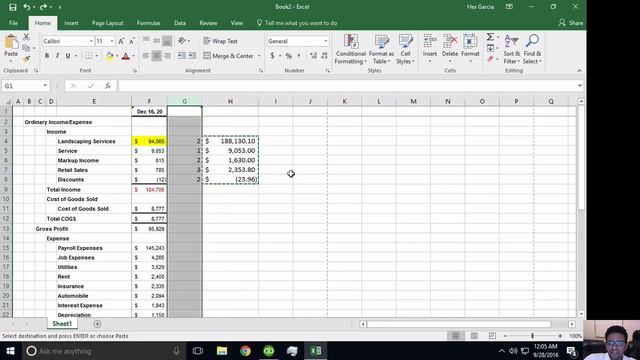The height and width of the screenshot is (360, 640).
Task: Expand the Merge & Center dropdown arrow
Action: point(259,56)
